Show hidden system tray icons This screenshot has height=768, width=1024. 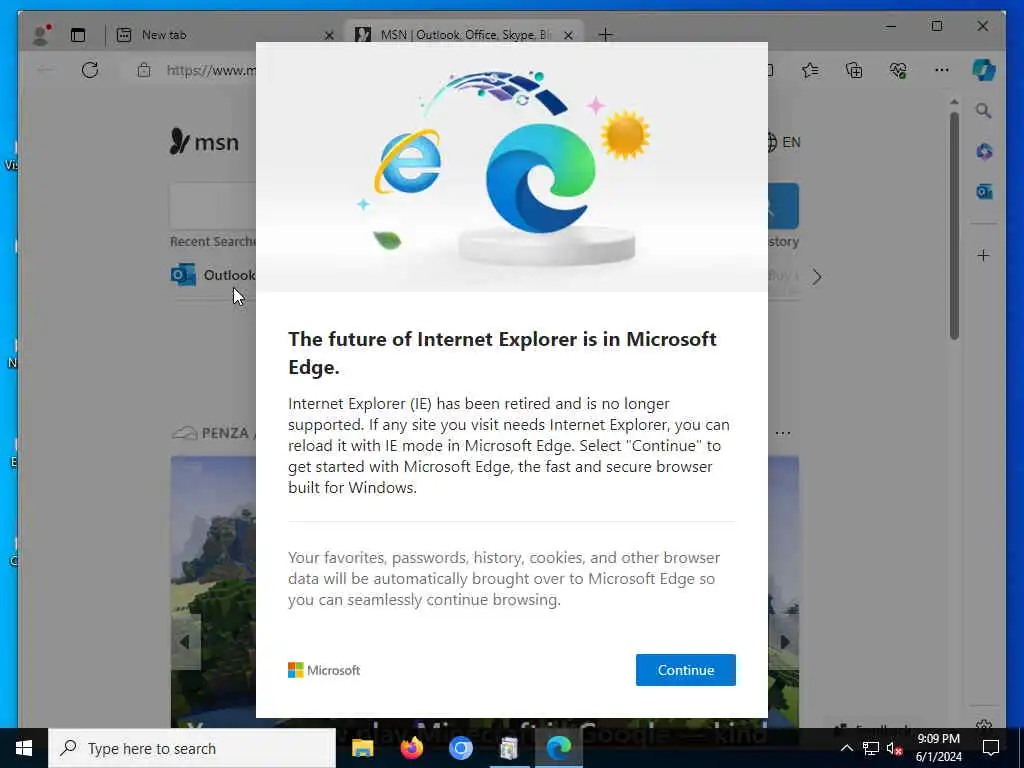pos(846,748)
